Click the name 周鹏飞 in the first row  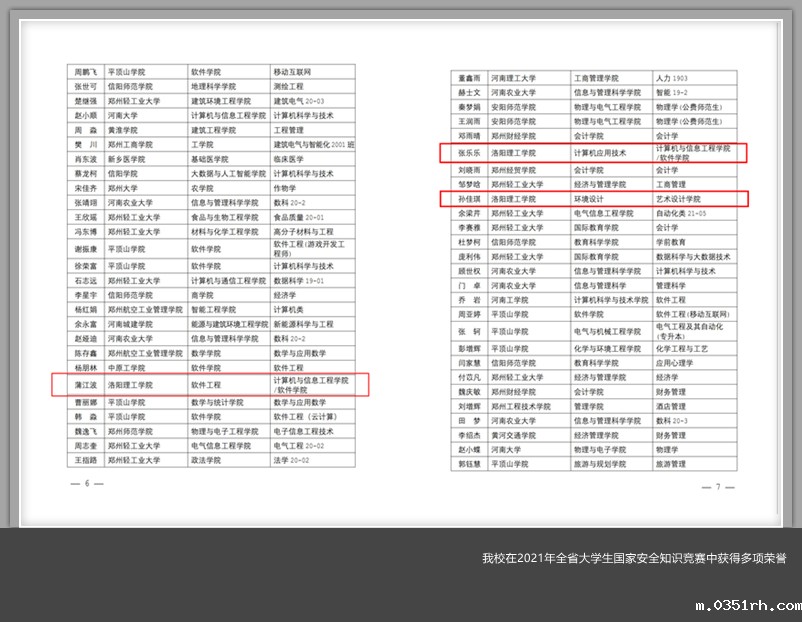85,72
